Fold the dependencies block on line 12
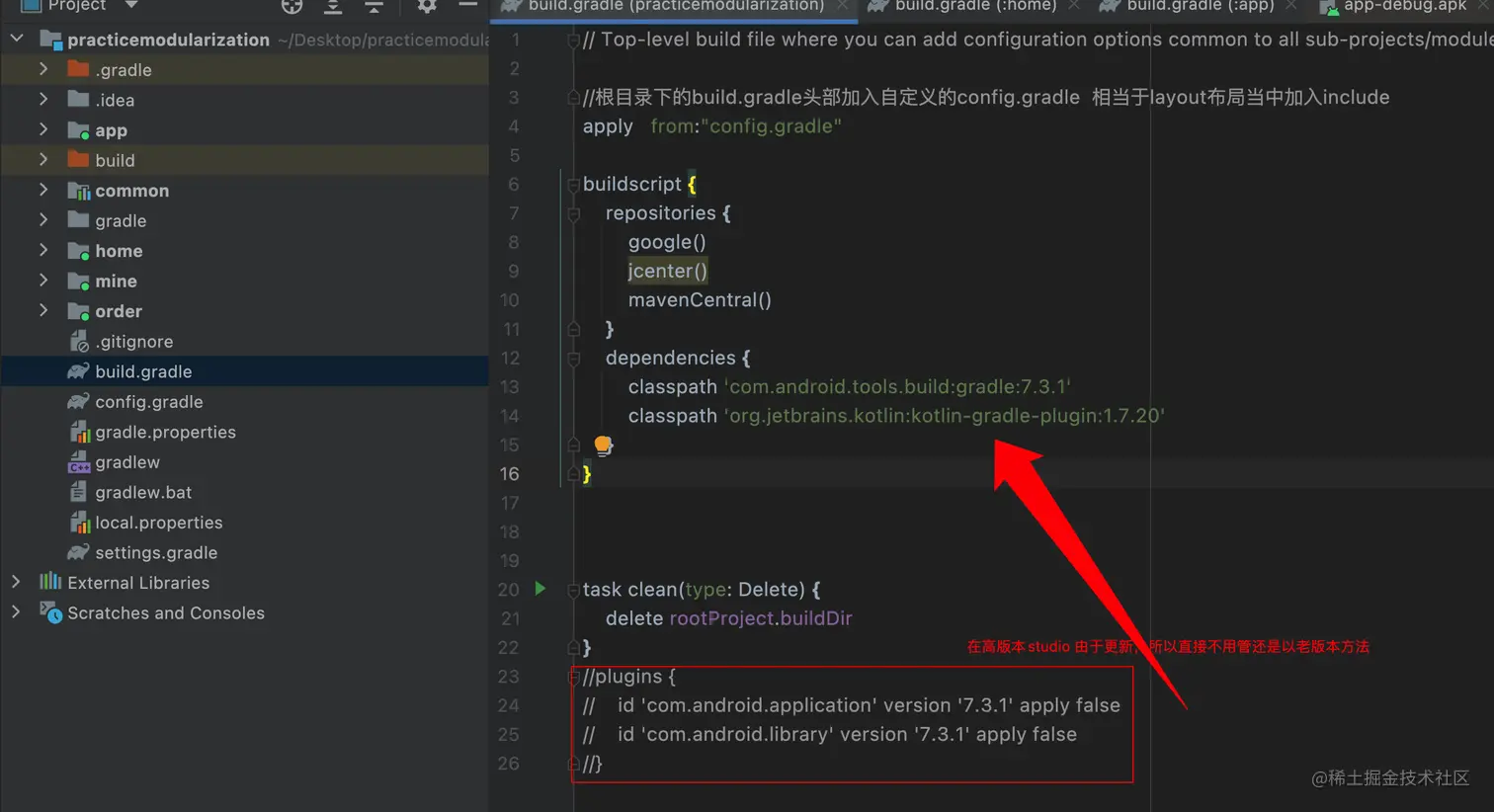The image size is (1494, 812). click(573, 358)
